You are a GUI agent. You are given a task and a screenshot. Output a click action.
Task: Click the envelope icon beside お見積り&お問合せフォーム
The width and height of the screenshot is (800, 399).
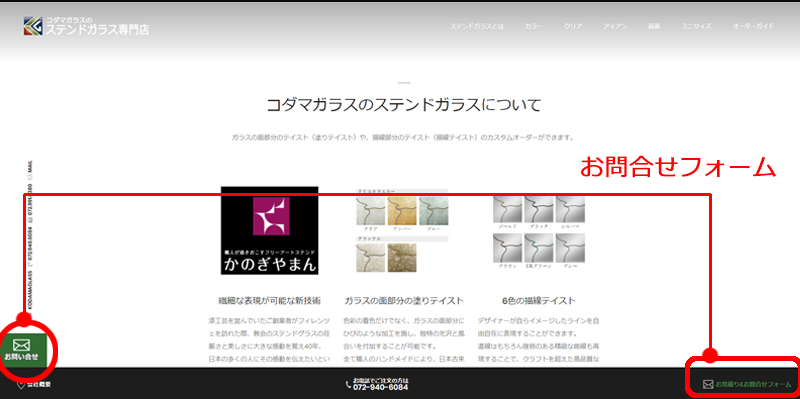coord(708,384)
